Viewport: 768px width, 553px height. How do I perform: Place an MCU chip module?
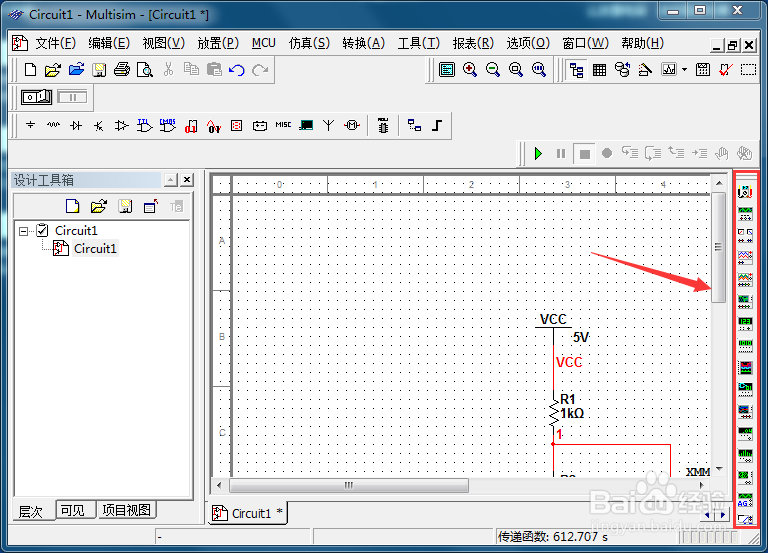coord(383,125)
